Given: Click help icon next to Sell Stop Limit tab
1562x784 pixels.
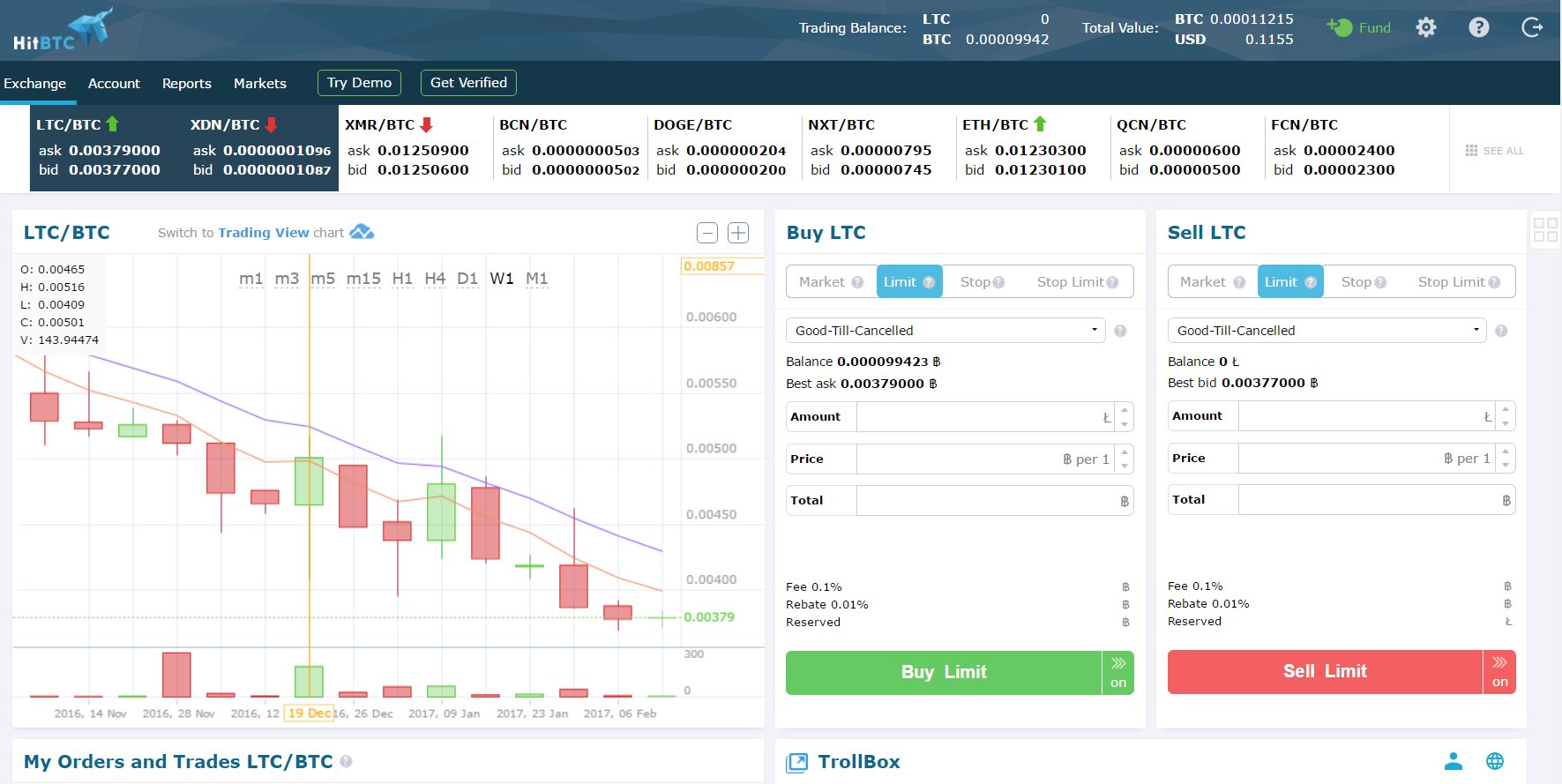Looking at the screenshot, I should pyautogui.click(x=1494, y=282).
